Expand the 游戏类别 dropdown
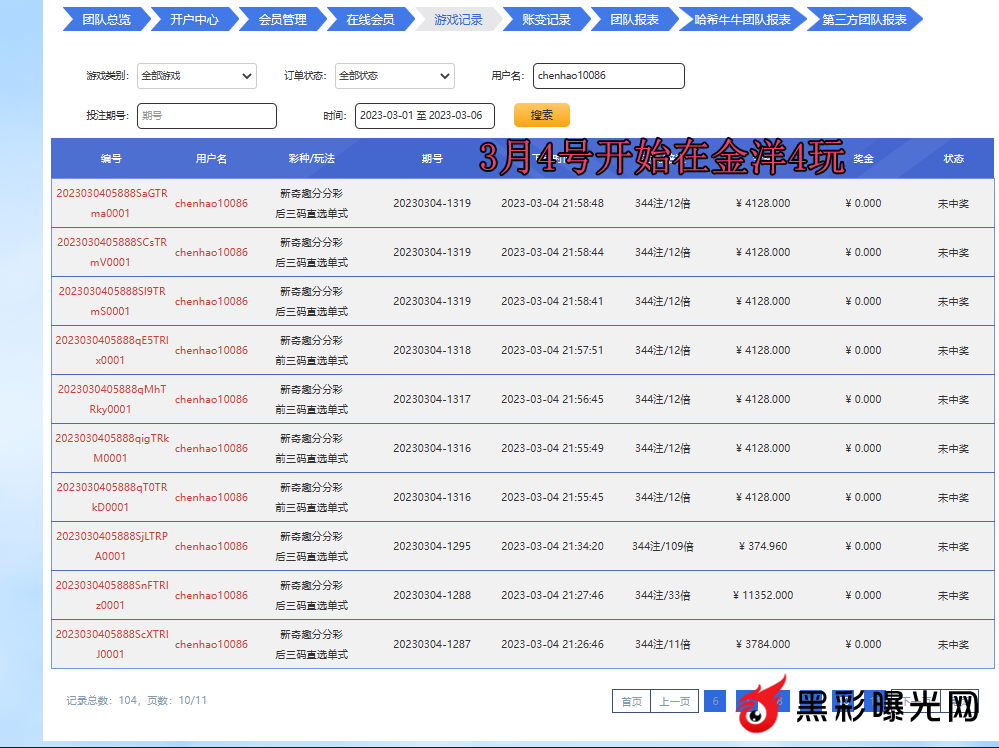Viewport: 999px width, 748px height. click(196, 75)
